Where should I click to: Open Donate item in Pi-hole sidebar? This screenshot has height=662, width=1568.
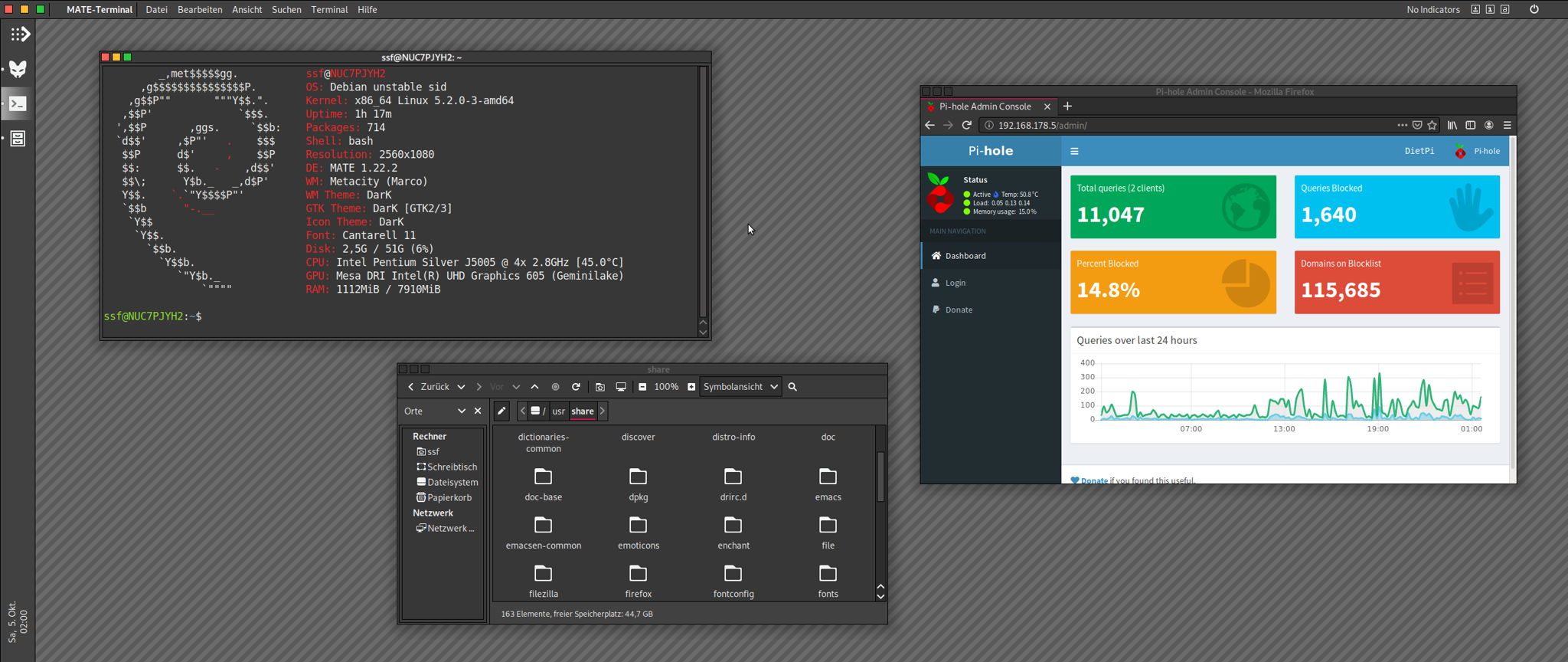tap(991, 310)
